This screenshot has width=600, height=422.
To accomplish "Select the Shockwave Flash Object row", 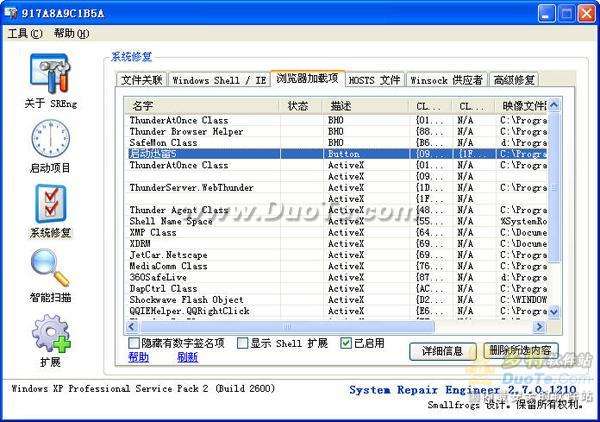I will (x=337, y=300).
